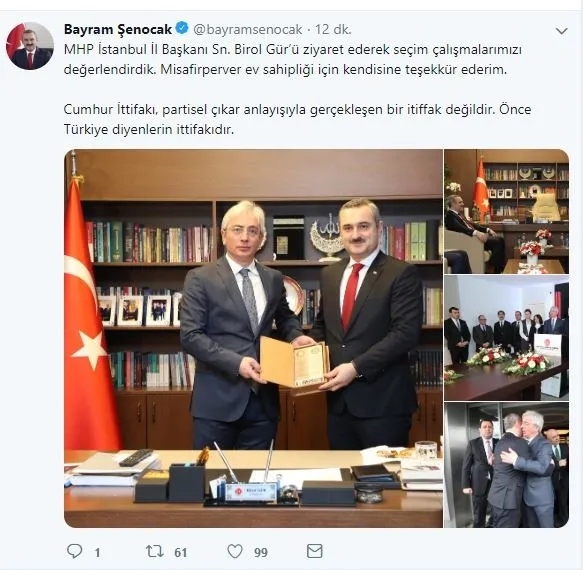
Task: Open the tweet permalink via '12 dk.' timestamp
Action: tap(333, 29)
